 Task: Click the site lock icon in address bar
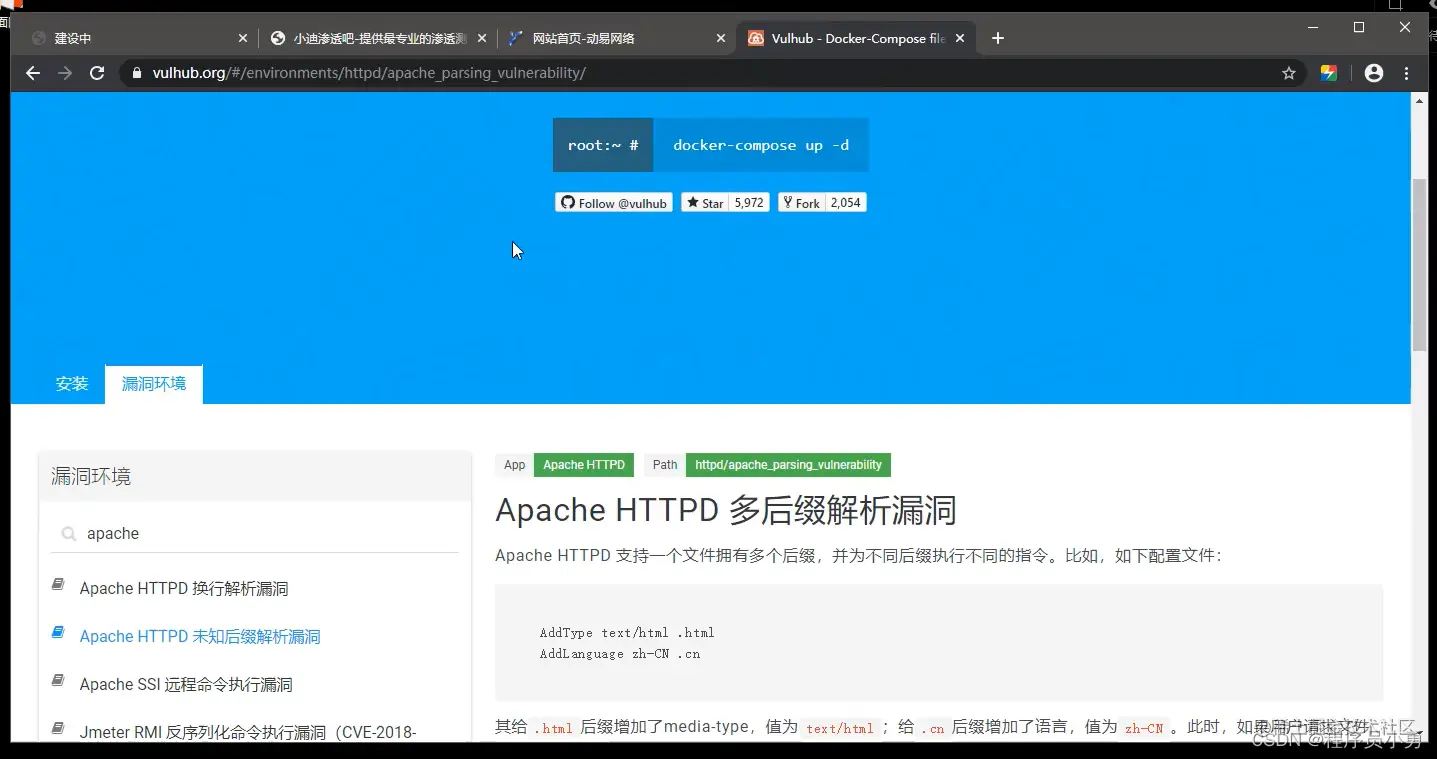tap(137, 73)
